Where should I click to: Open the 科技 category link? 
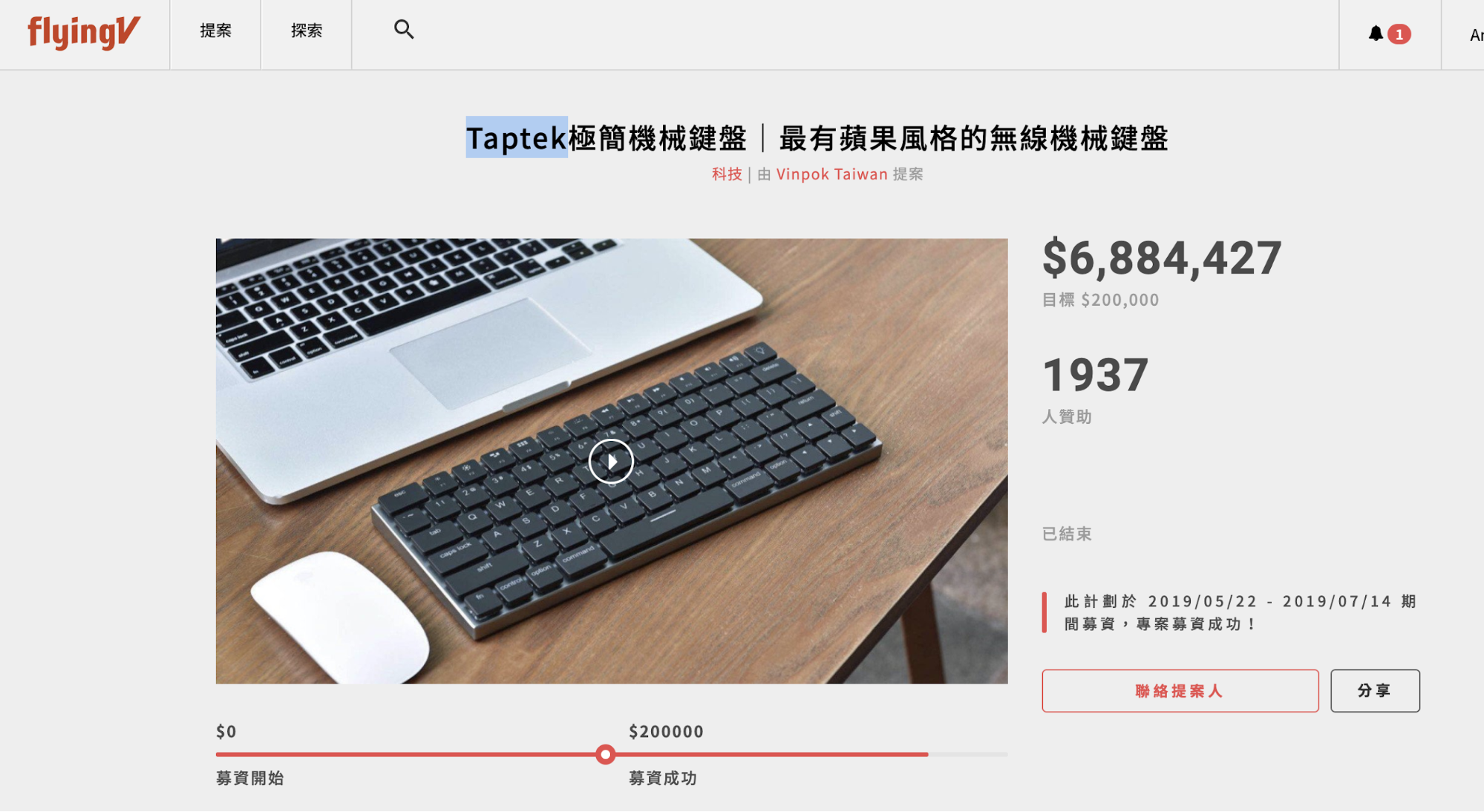point(727,174)
